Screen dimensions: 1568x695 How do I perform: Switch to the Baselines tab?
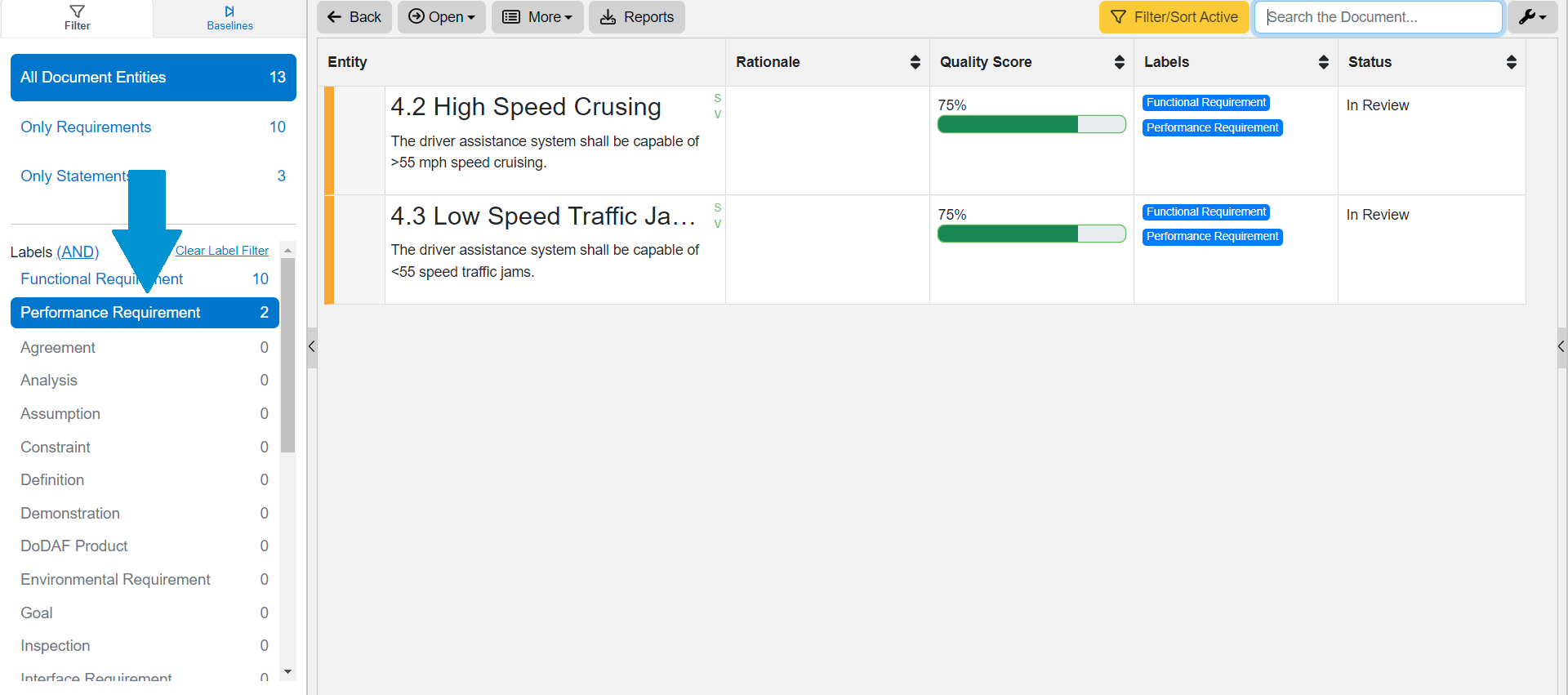pos(229,18)
